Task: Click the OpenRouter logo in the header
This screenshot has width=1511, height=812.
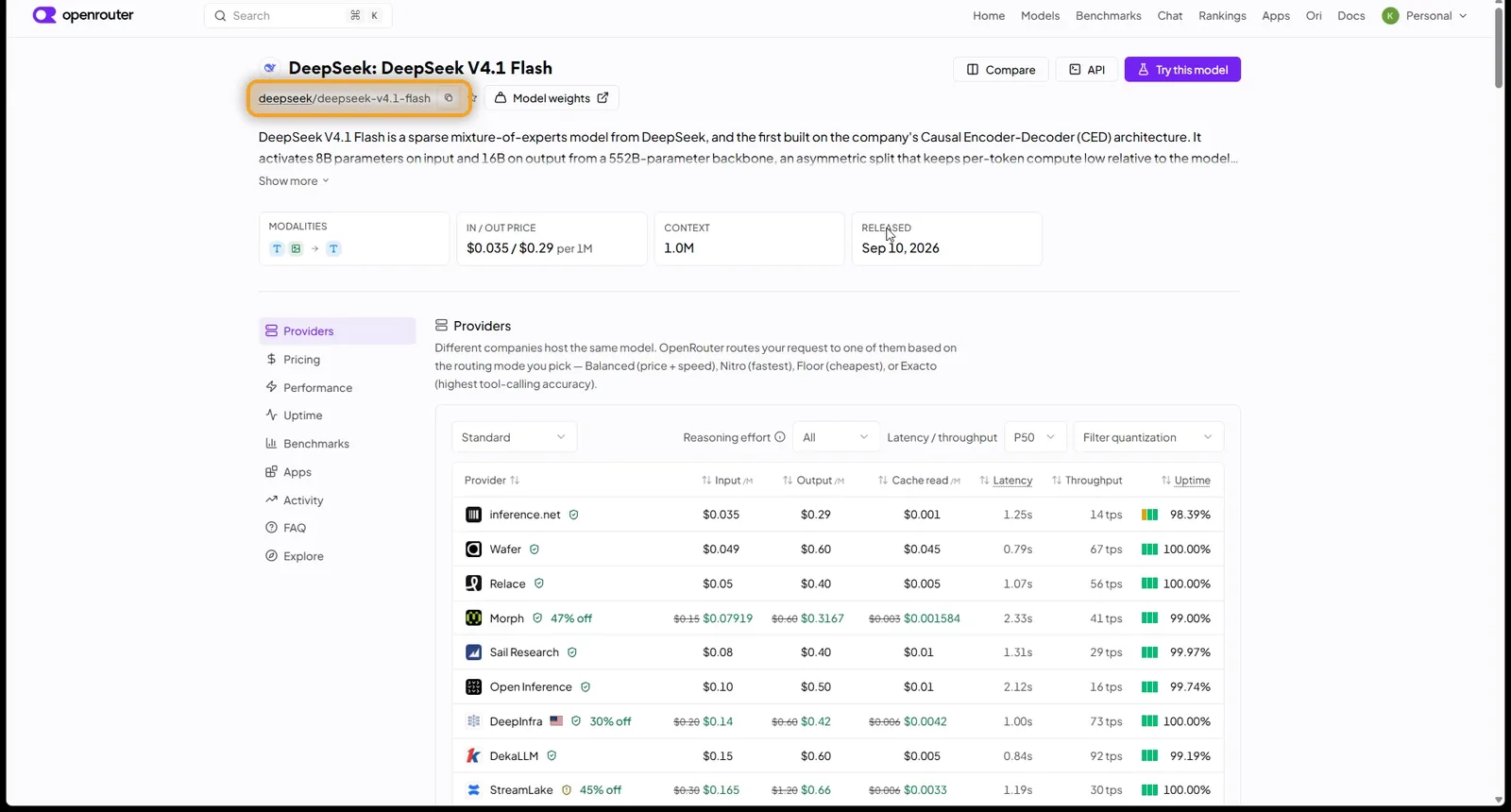Action: 83,15
